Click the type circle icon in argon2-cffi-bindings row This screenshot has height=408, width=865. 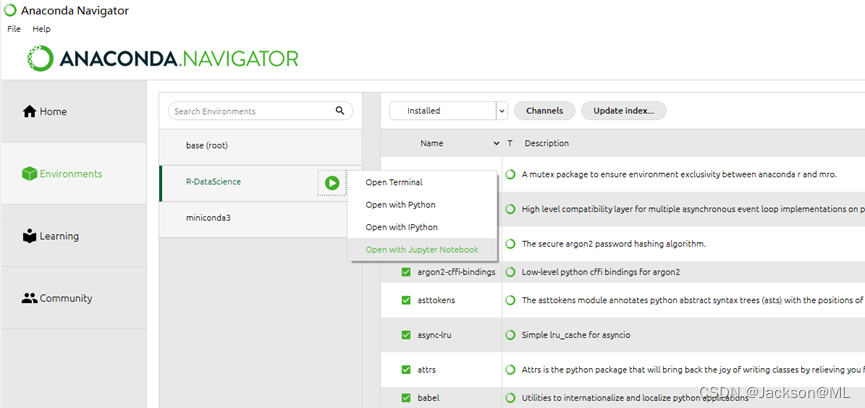tap(510, 272)
